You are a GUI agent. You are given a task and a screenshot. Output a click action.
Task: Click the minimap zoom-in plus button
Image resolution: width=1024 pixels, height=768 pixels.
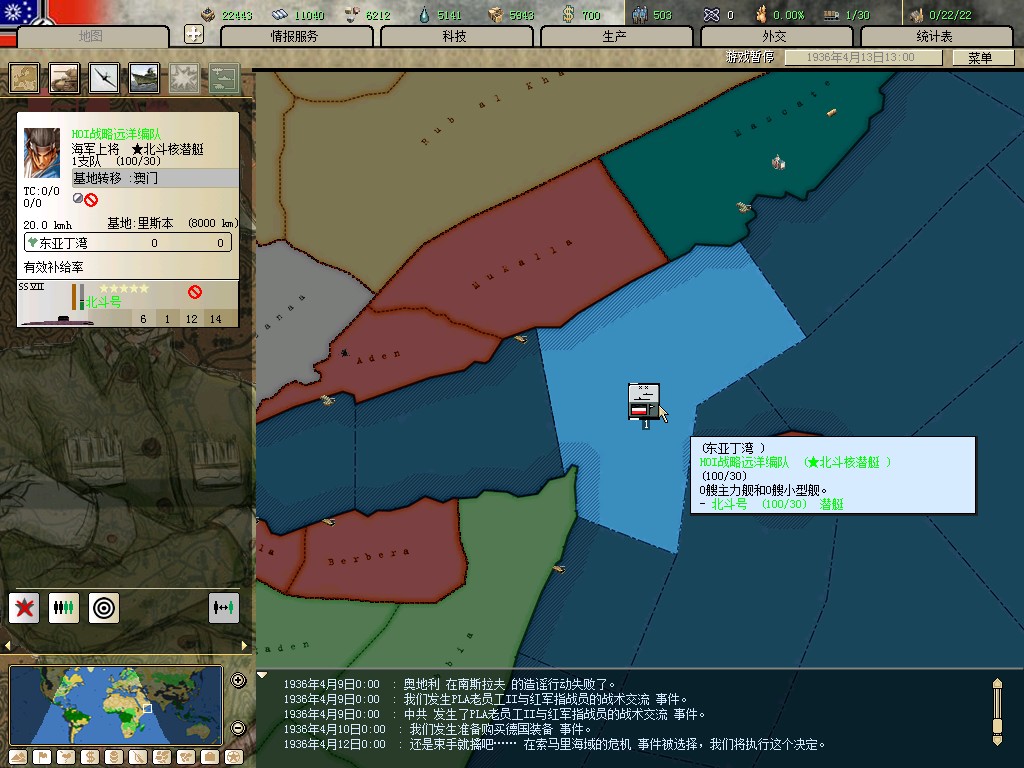coord(238,681)
